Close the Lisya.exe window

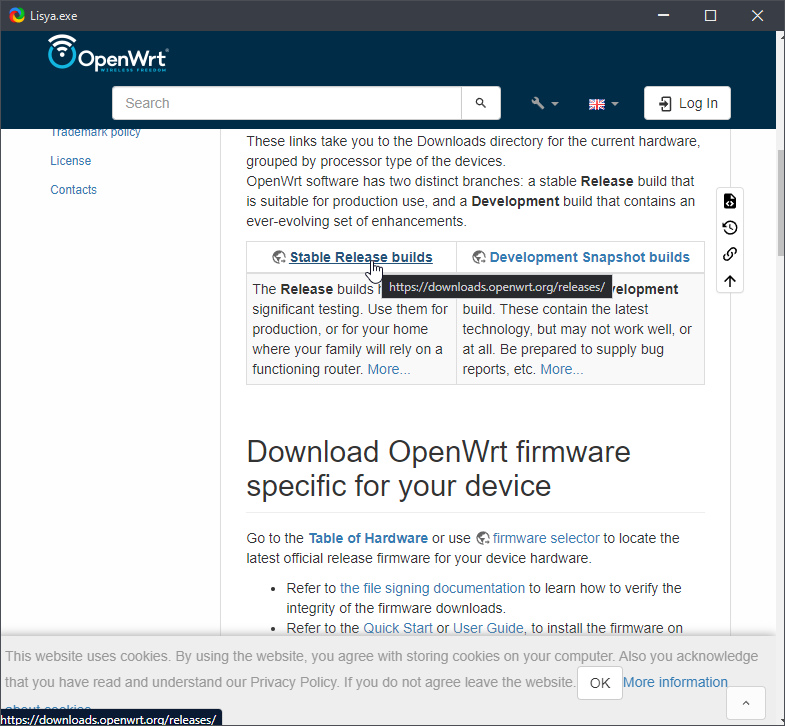(x=757, y=16)
